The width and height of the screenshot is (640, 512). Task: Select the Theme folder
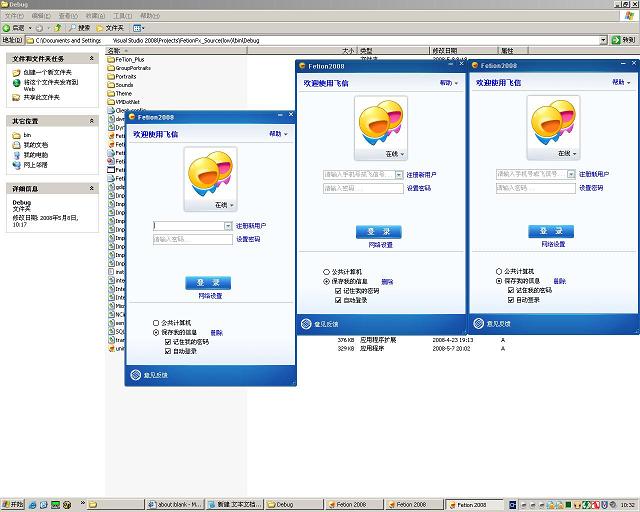pyautogui.click(x=120, y=93)
